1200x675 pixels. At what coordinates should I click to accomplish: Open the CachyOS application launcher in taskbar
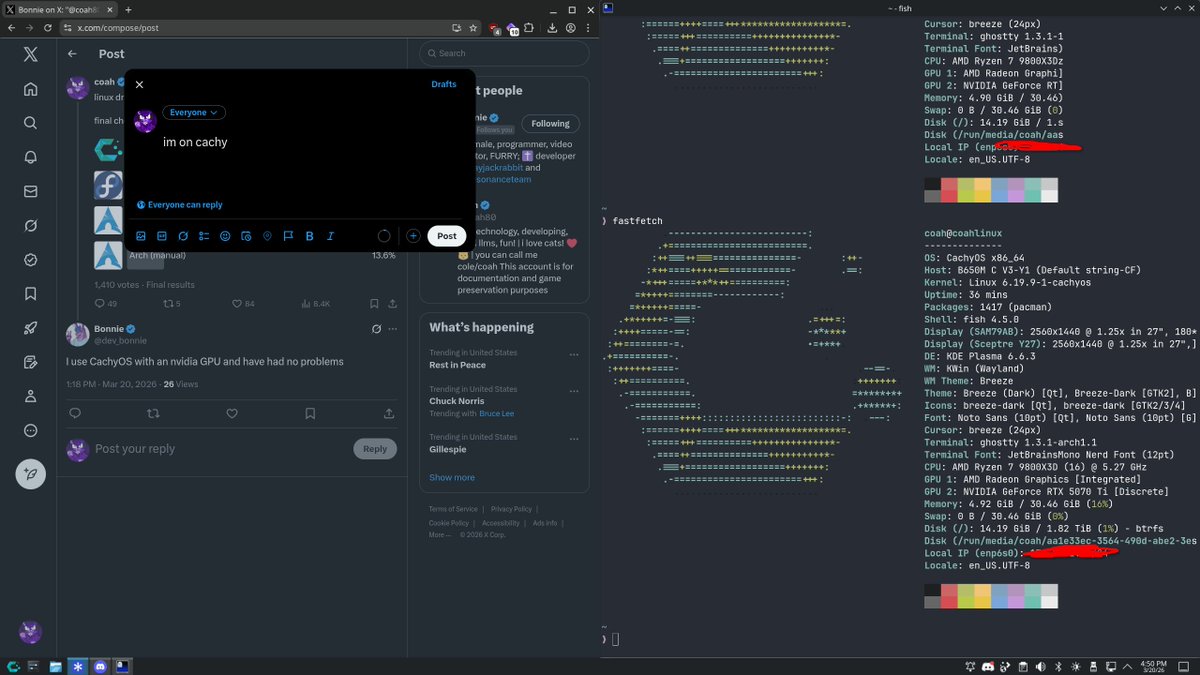tap(12, 666)
